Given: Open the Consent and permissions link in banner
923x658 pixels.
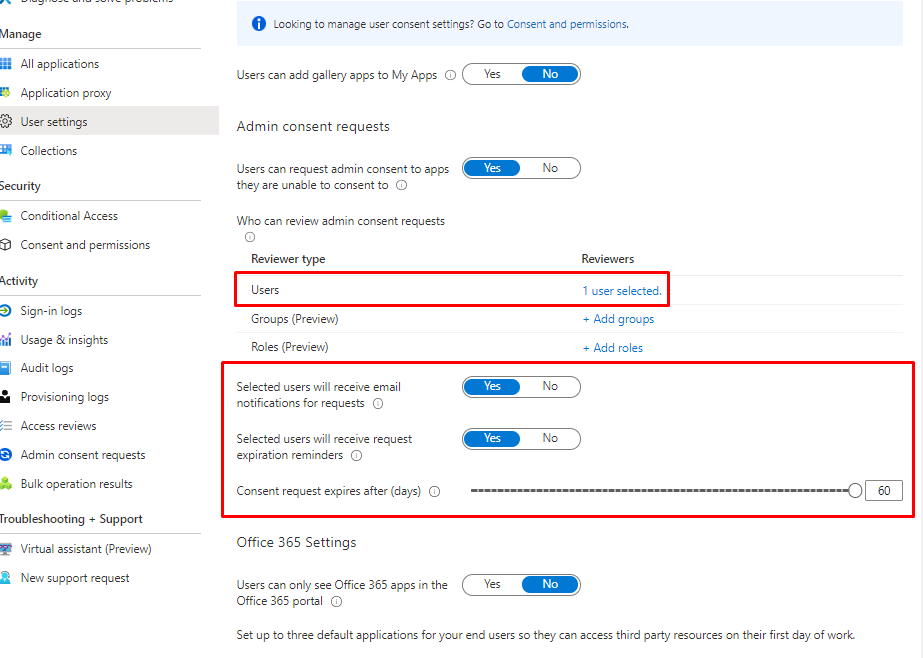Looking at the screenshot, I should tap(567, 24).
